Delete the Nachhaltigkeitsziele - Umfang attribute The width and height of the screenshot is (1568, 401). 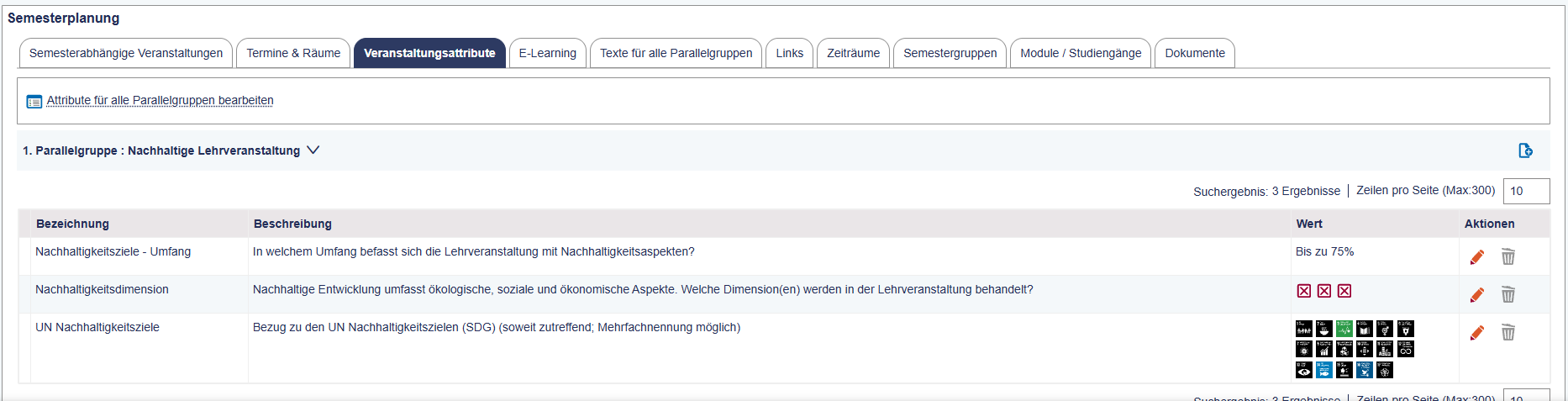1508,256
